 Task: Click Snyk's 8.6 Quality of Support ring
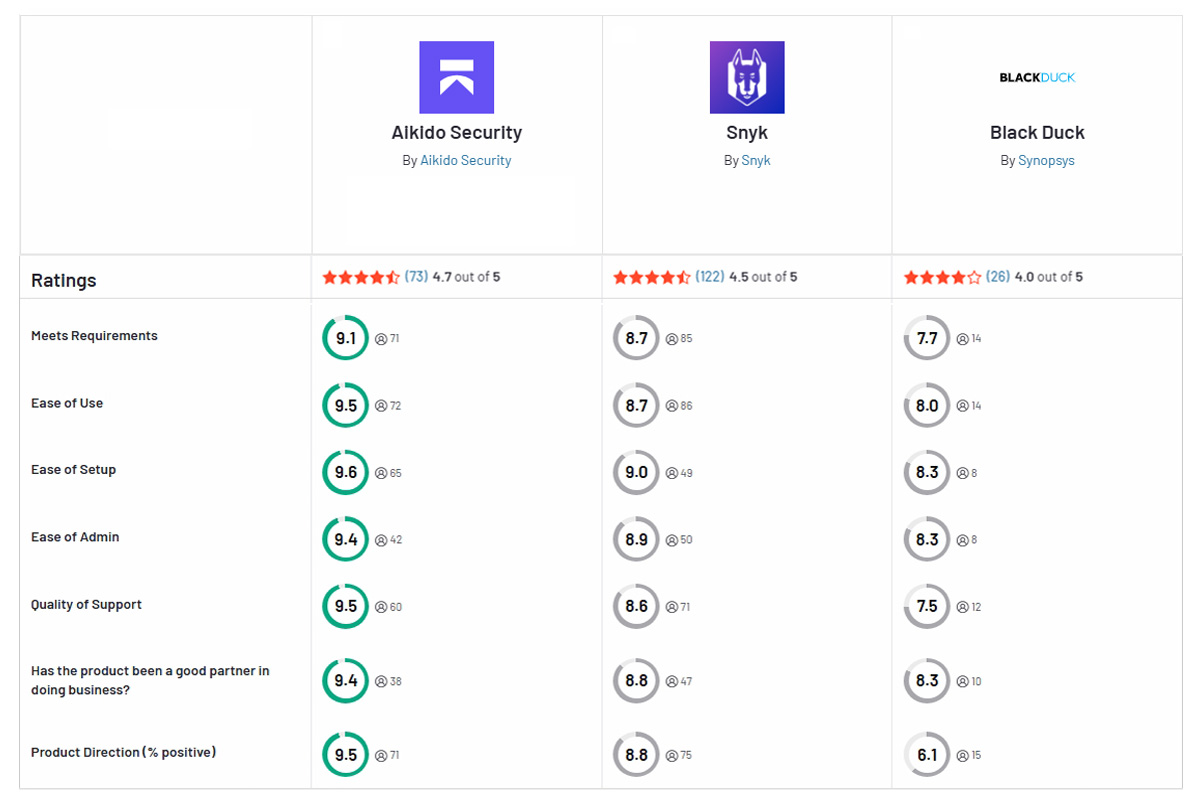pos(636,606)
